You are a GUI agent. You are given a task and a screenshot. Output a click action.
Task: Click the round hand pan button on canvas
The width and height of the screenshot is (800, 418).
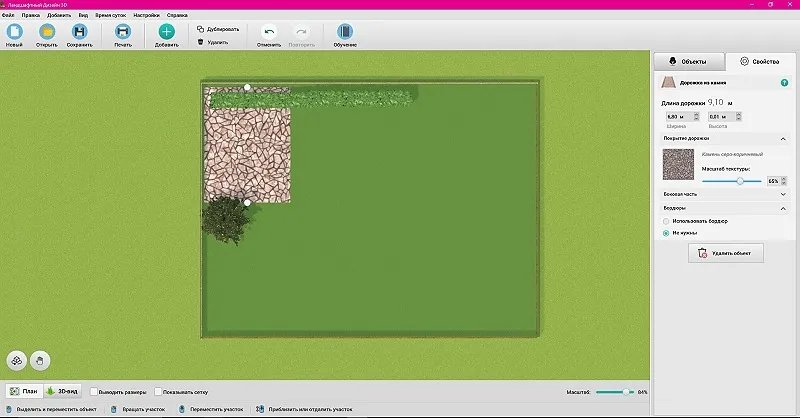pos(40,361)
